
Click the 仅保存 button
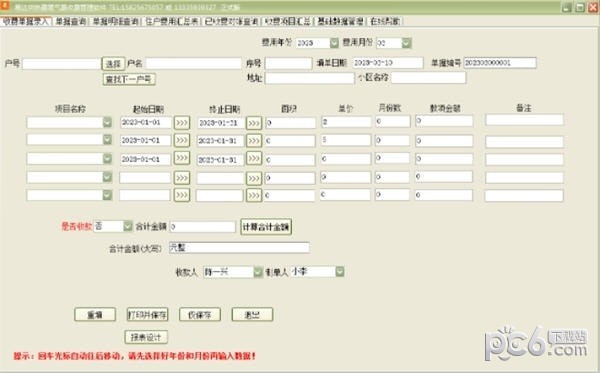tap(200, 315)
